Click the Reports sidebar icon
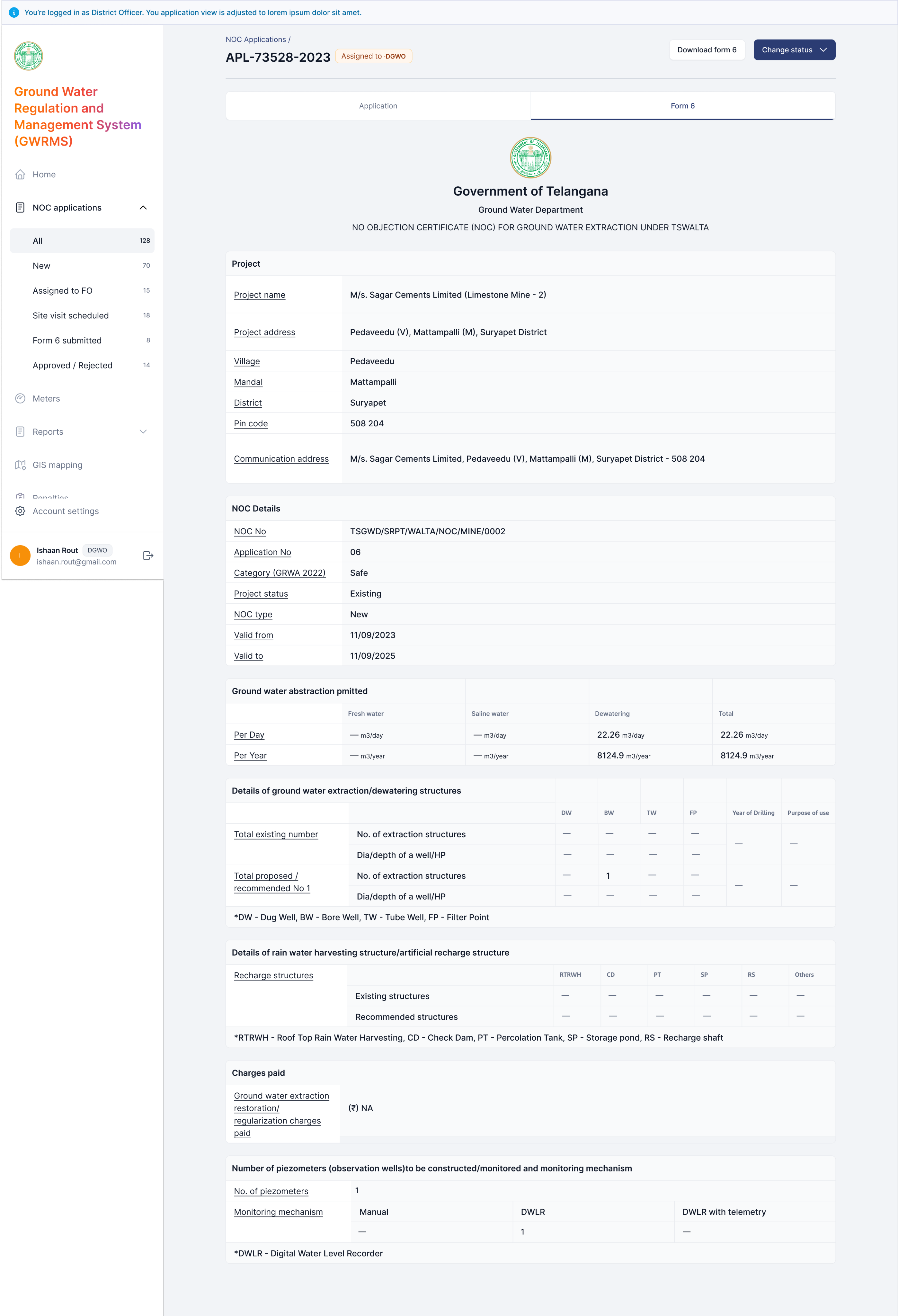Screen dimensions: 898x1316 click(20, 431)
